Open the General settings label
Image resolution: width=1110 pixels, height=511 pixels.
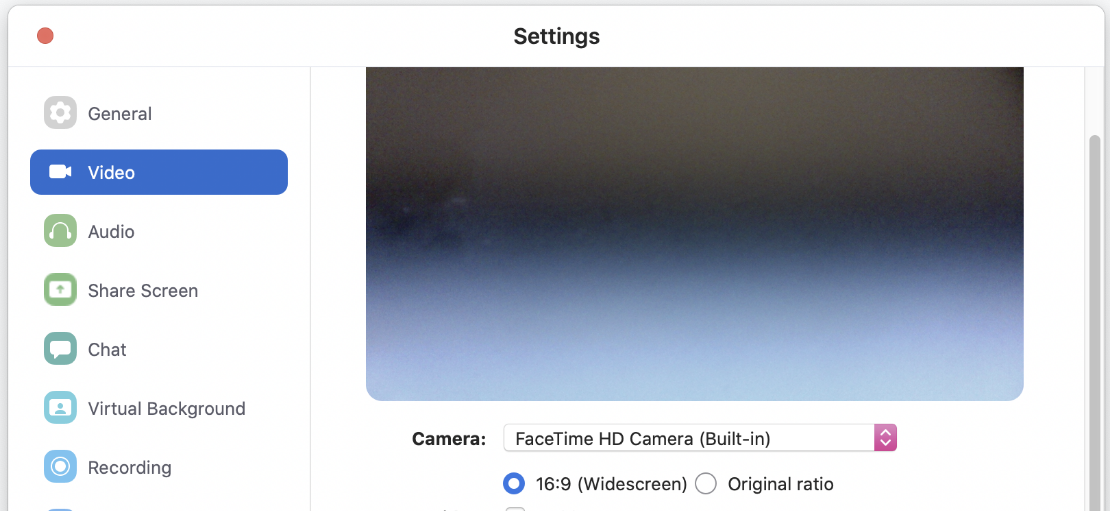coord(120,114)
